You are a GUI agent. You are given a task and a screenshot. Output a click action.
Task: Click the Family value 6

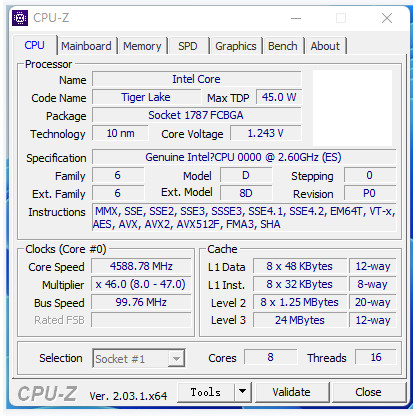point(118,175)
